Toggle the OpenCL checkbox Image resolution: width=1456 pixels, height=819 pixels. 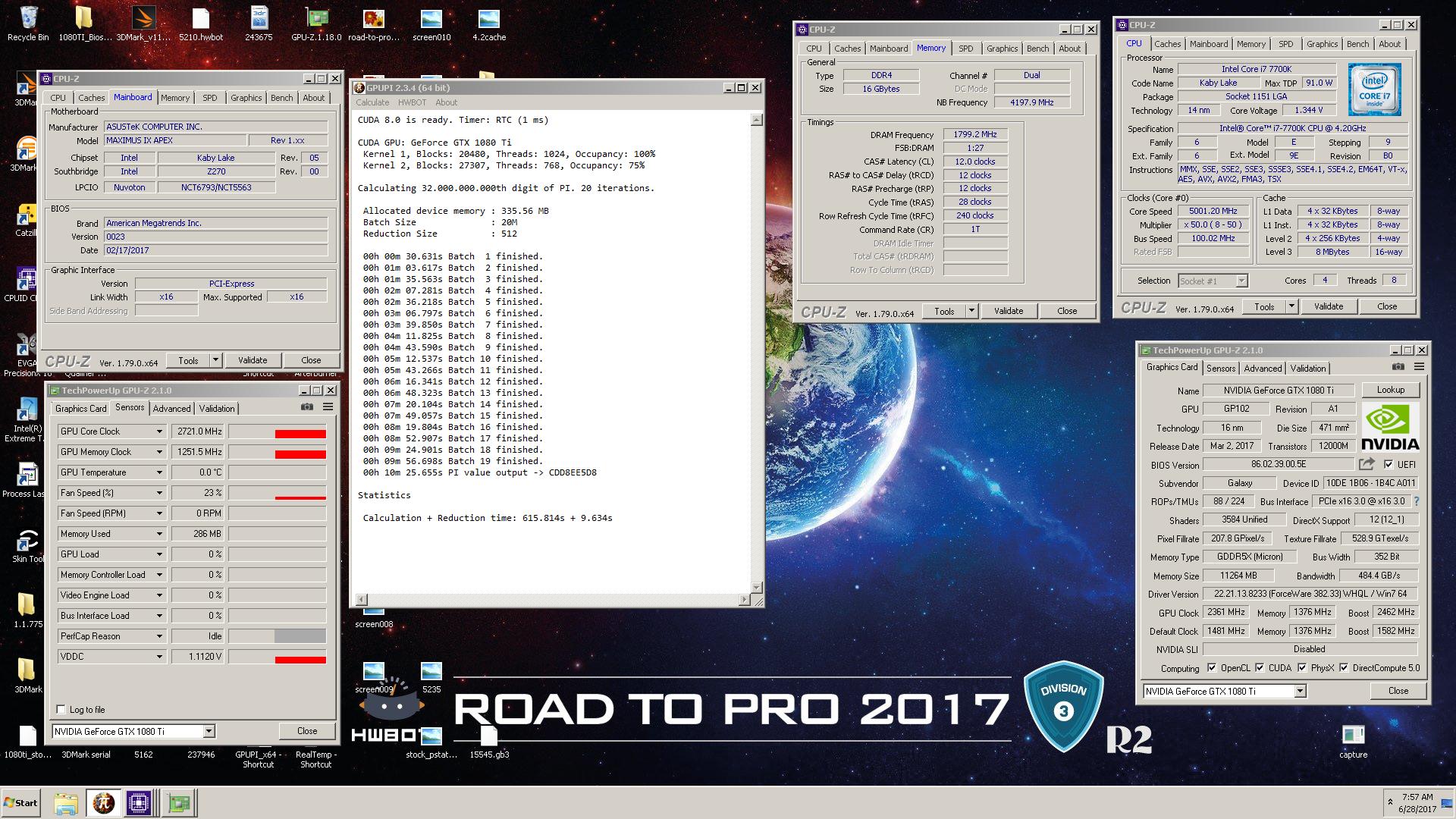[1212, 668]
